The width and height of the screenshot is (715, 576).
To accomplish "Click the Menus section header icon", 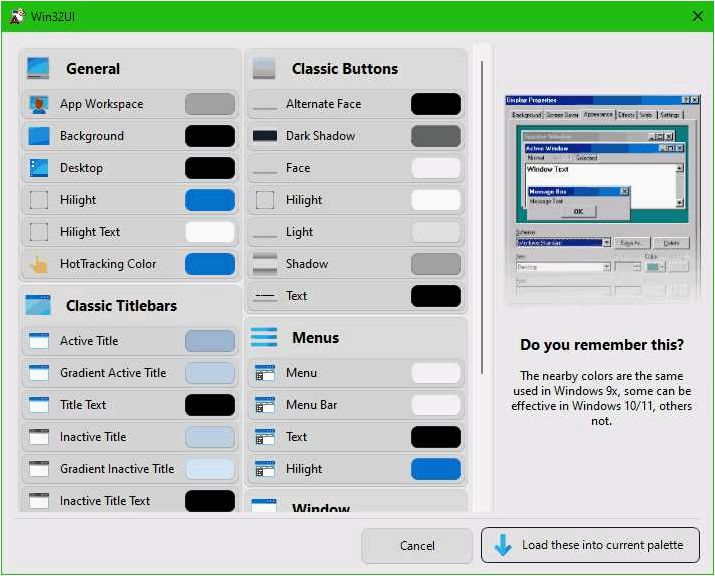I will [264, 337].
